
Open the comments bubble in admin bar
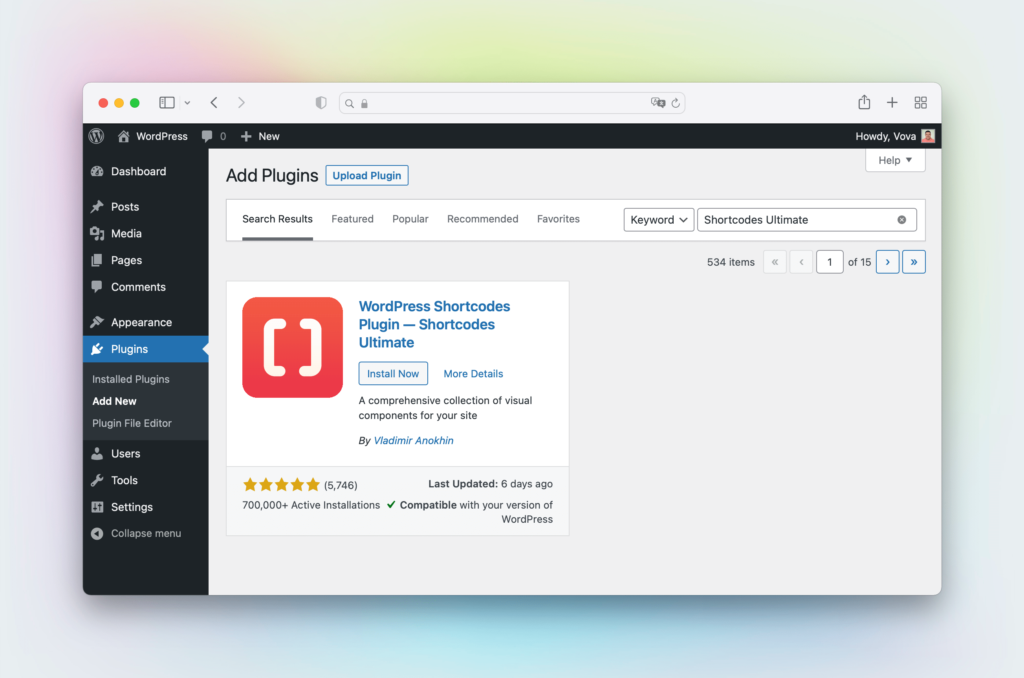click(x=213, y=136)
